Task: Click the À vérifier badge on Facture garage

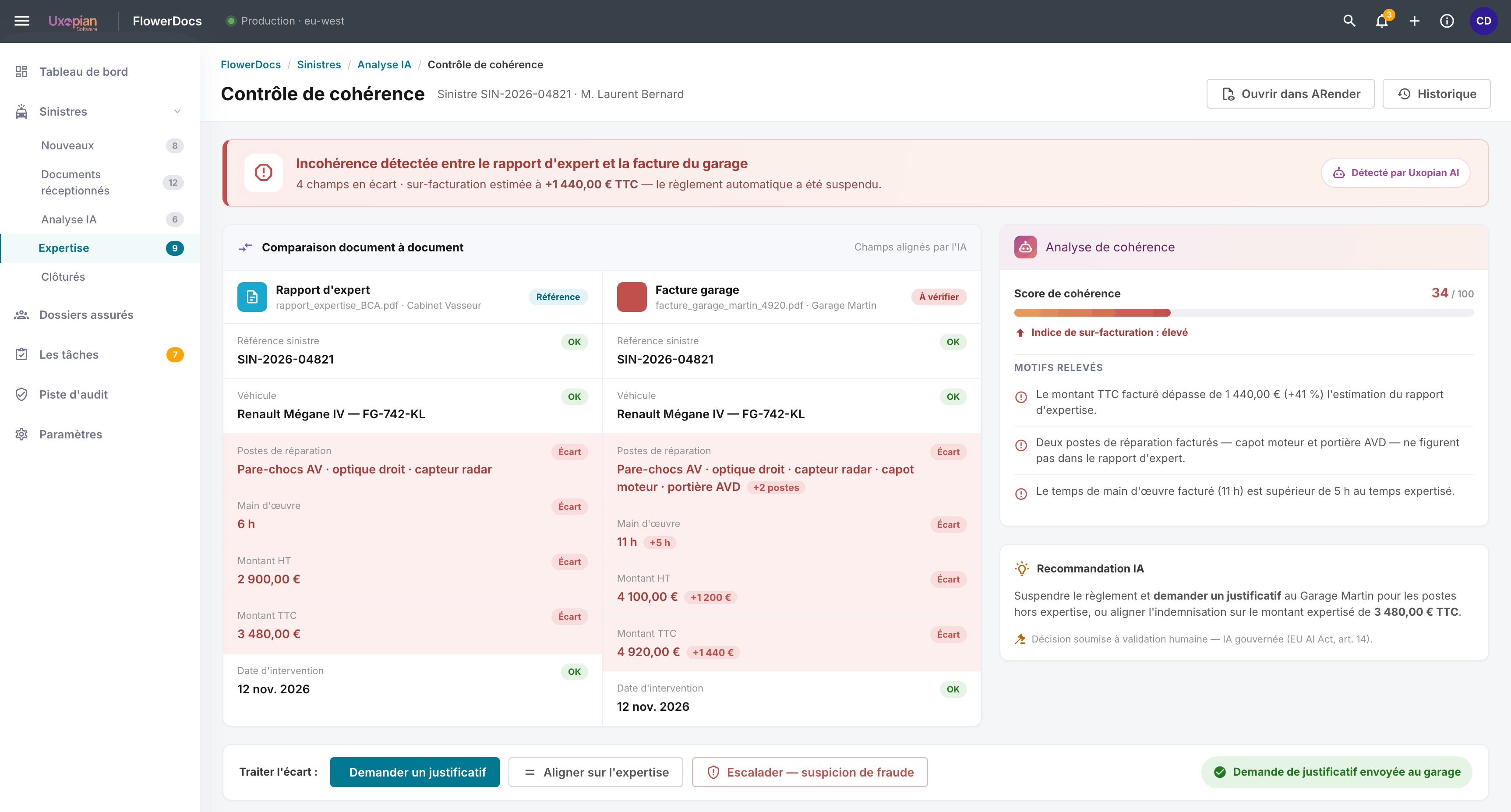Action: point(939,297)
